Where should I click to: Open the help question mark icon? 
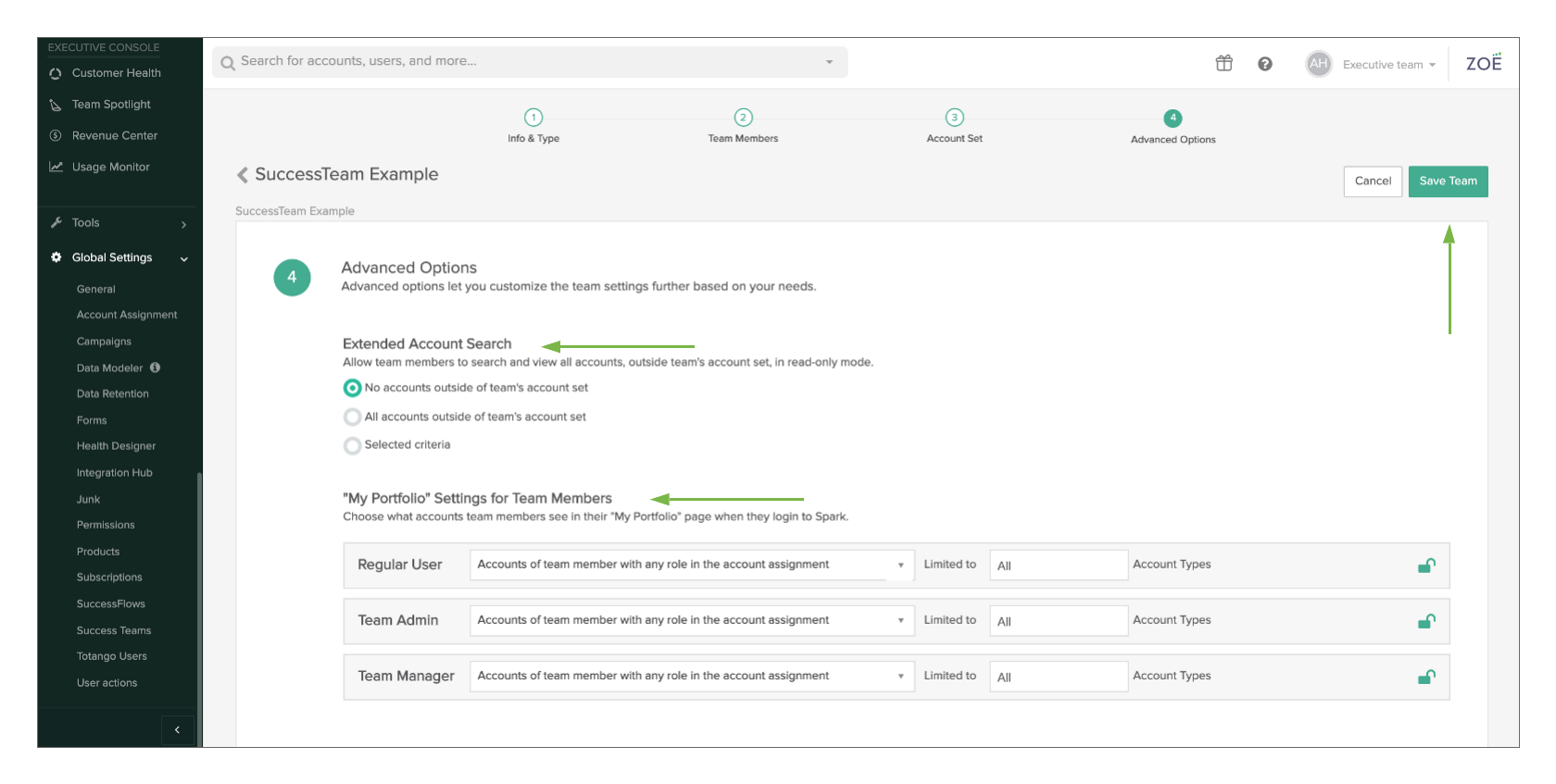click(1265, 64)
